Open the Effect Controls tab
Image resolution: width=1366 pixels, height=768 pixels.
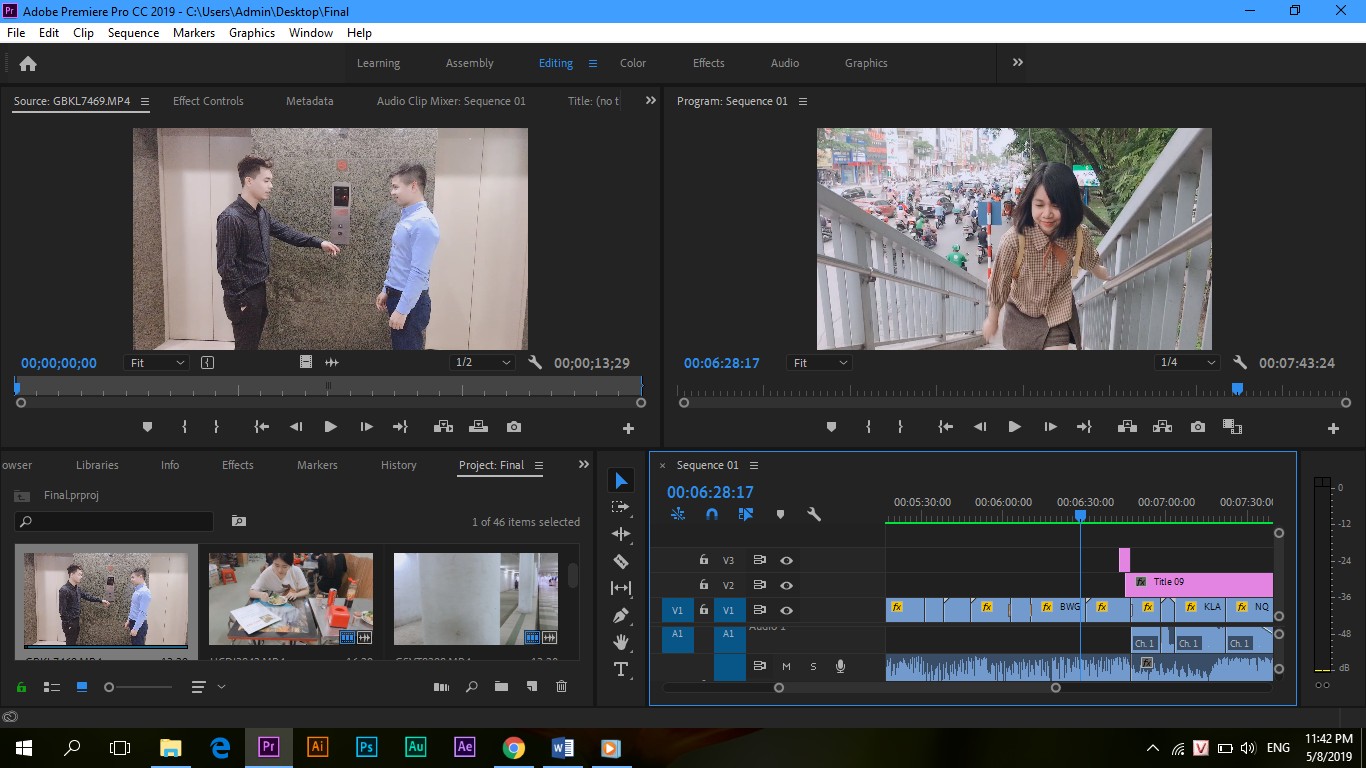(208, 101)
